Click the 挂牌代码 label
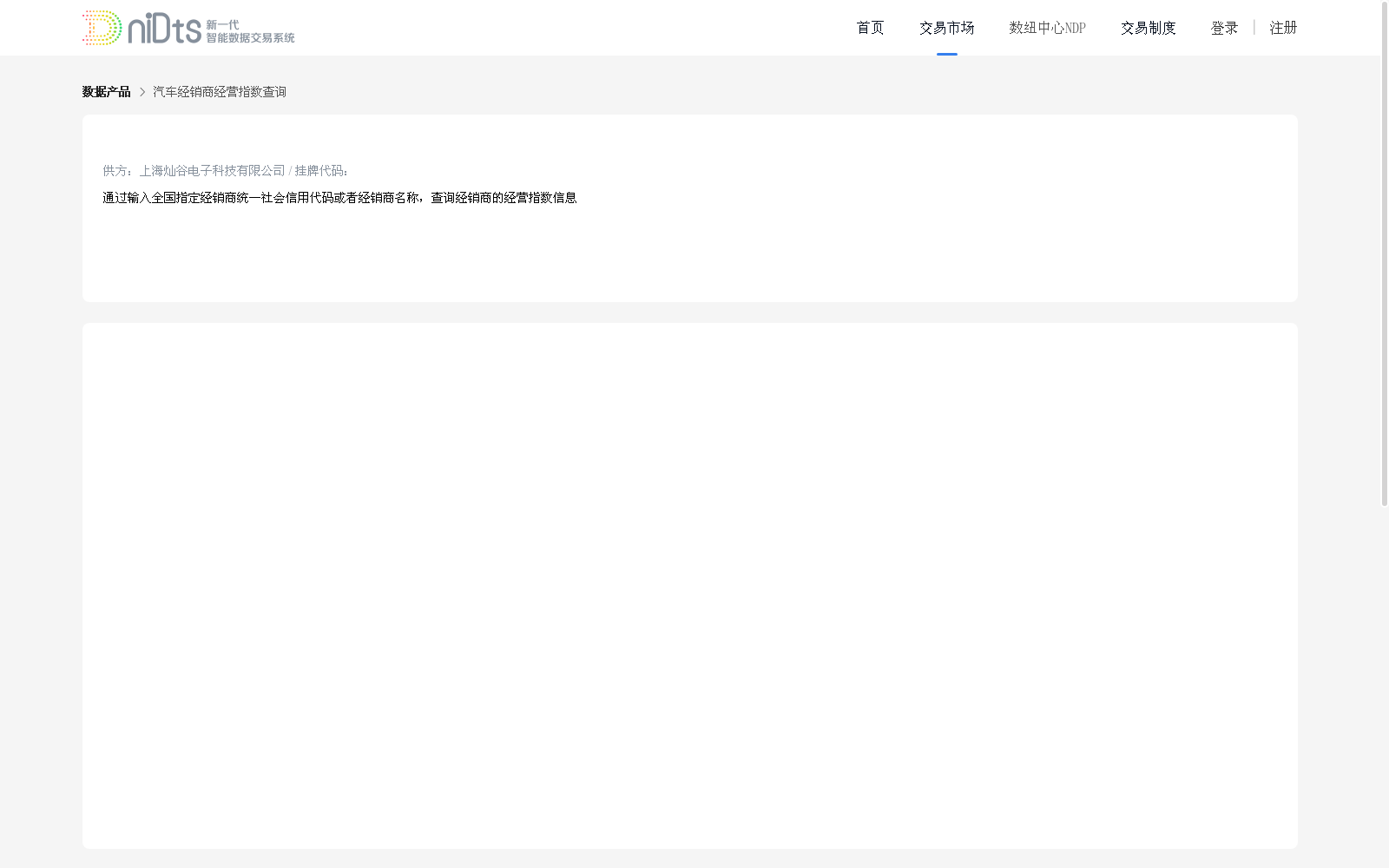This screenshot has height=868, width=1389. coord(321,171)
